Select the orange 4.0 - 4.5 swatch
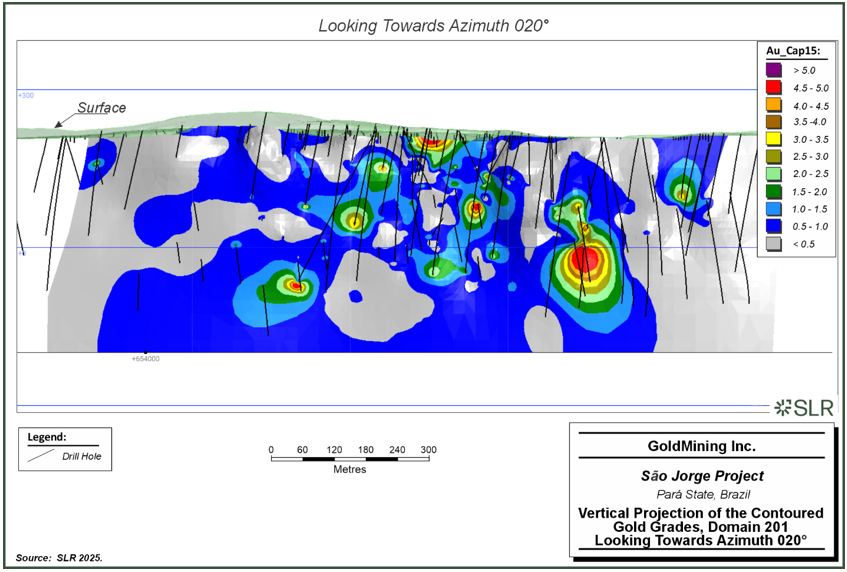 [x=774, y=105]
